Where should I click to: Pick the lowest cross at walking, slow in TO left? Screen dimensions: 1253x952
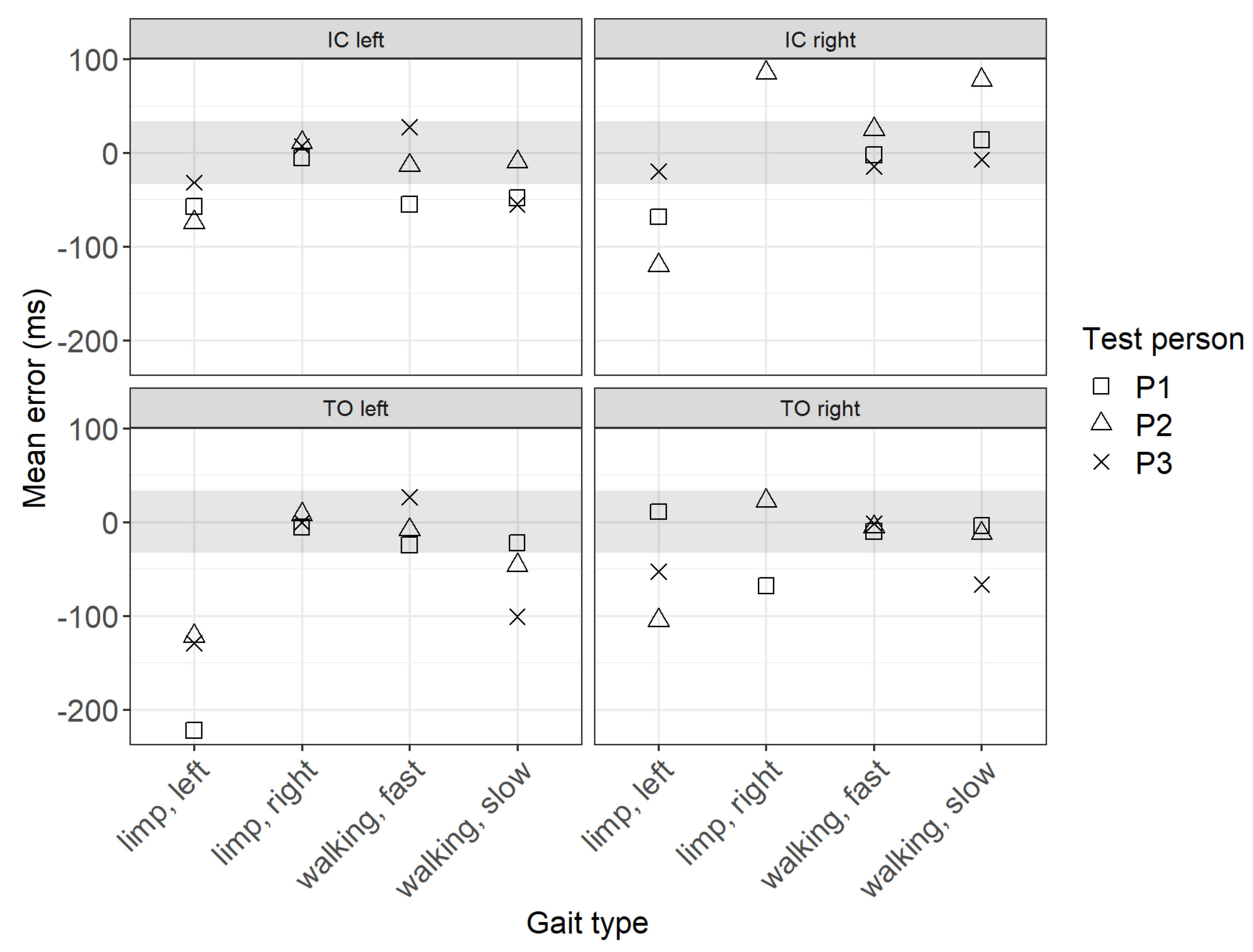(x=517, y=617)
